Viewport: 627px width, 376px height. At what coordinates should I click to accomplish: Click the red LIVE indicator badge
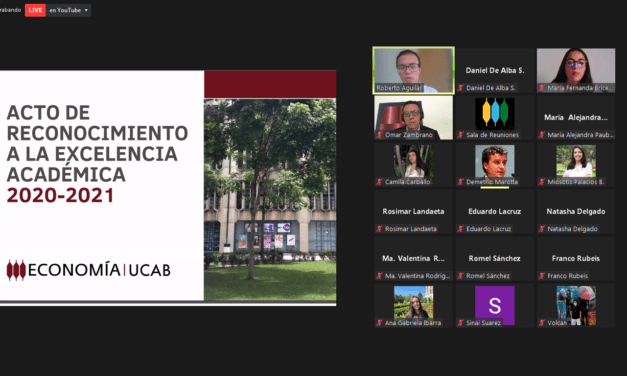(35, 10)
